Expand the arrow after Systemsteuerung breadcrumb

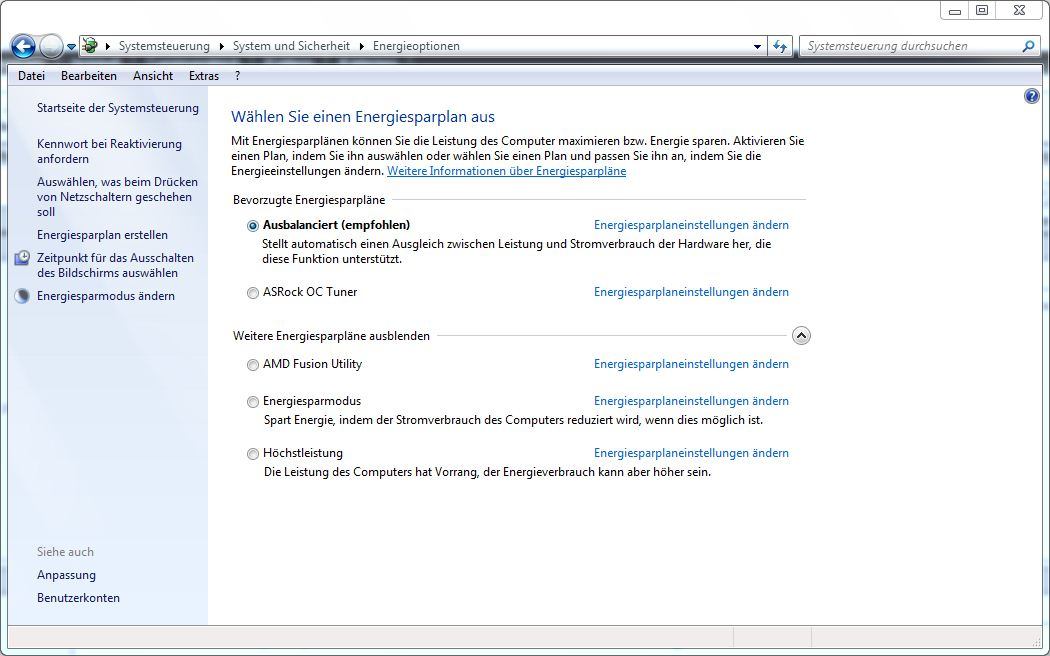coord(222,46)
